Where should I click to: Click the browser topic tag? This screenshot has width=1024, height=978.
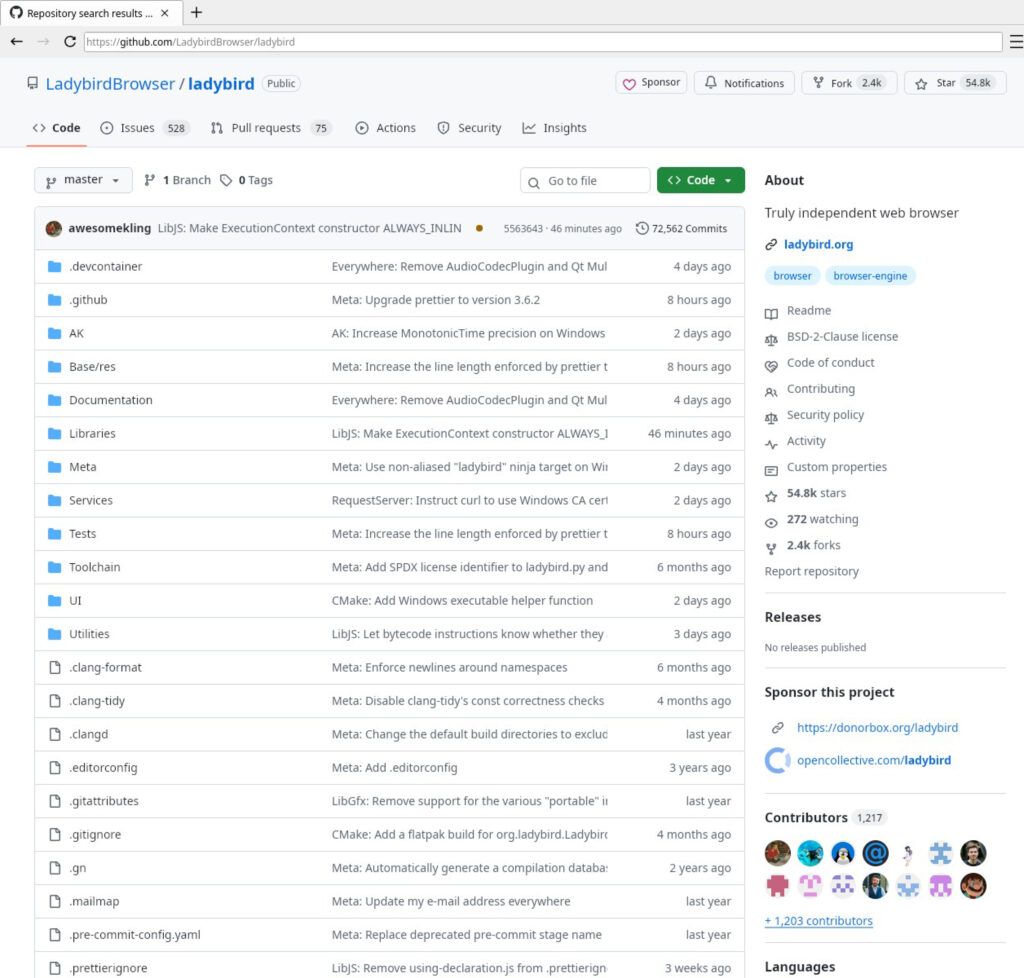(x=792, y=276)
